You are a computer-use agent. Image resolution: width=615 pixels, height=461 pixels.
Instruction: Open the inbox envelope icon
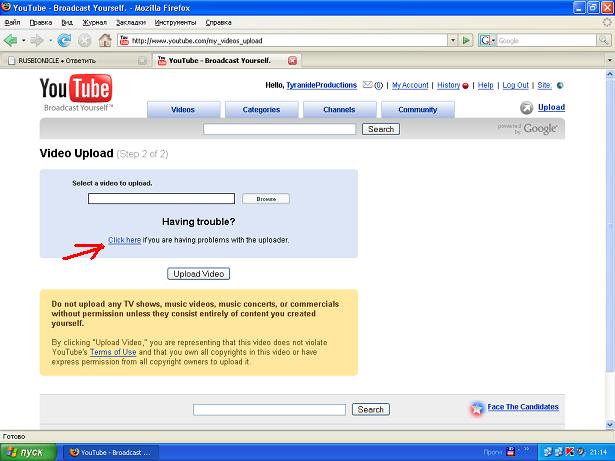pos(367,85)
